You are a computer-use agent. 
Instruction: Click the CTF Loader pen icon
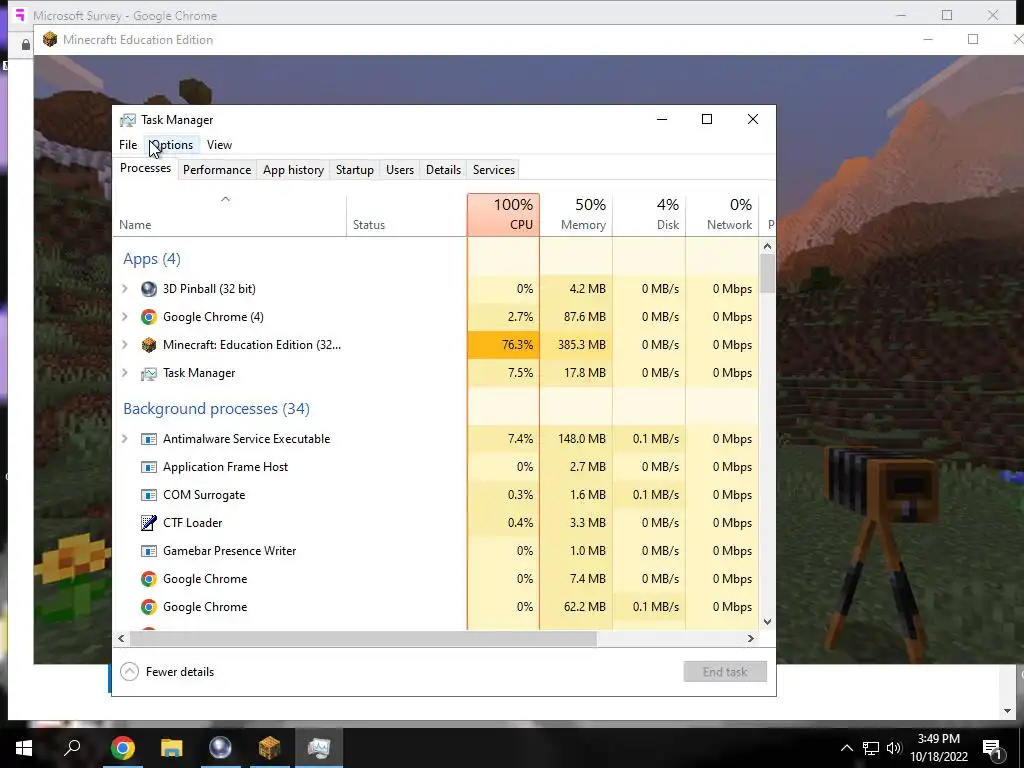click(149, 522)
